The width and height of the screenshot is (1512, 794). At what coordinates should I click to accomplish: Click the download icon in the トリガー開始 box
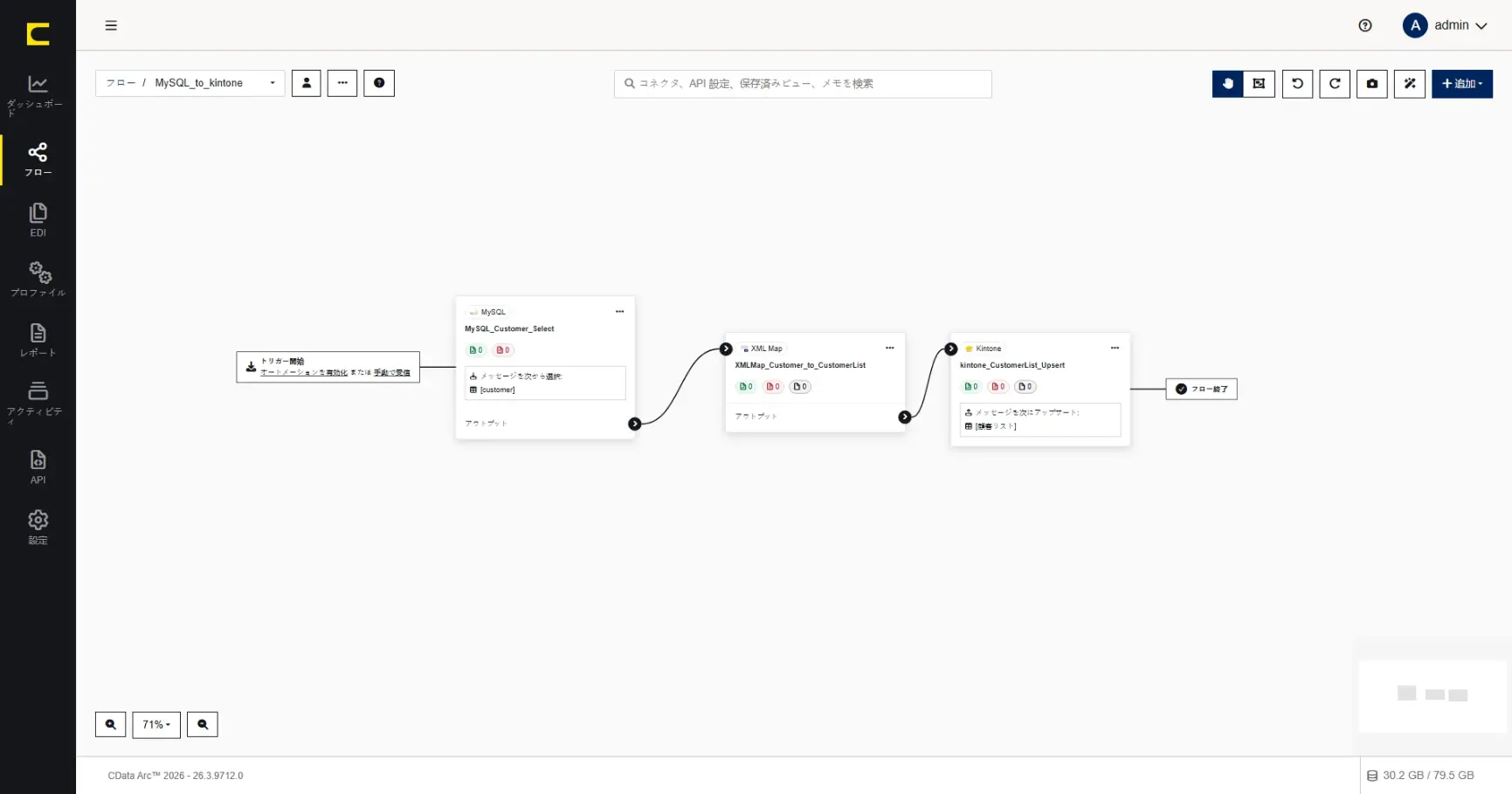point(251,367)
